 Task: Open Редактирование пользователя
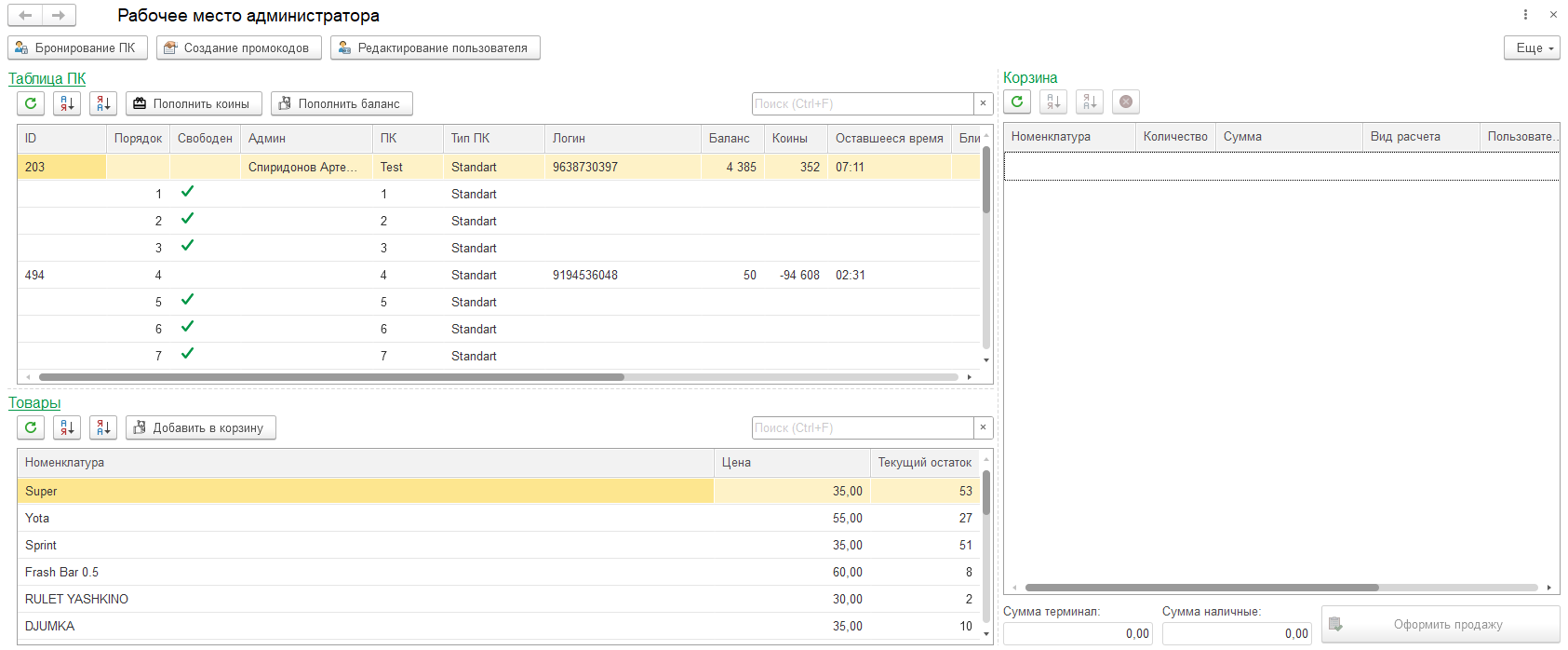(x=436, y=47)
